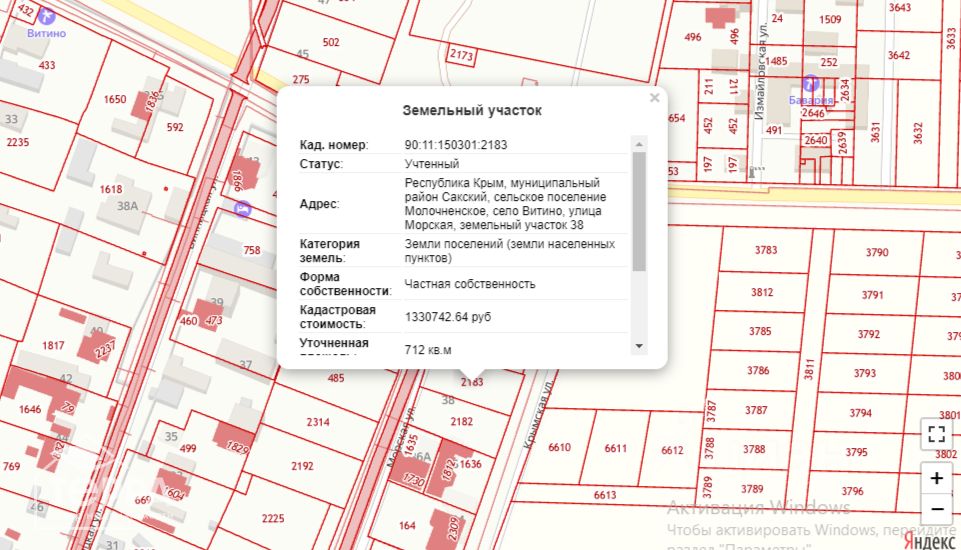Viewport: 961px width, 550px height.
Task: Select road parcel 3811 on the map
Action: tap(810, 369)
